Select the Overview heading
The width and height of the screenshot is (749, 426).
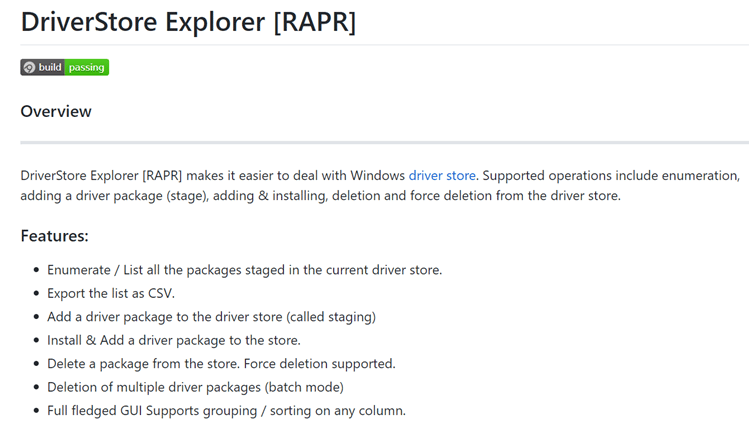[x=56, y=111]
